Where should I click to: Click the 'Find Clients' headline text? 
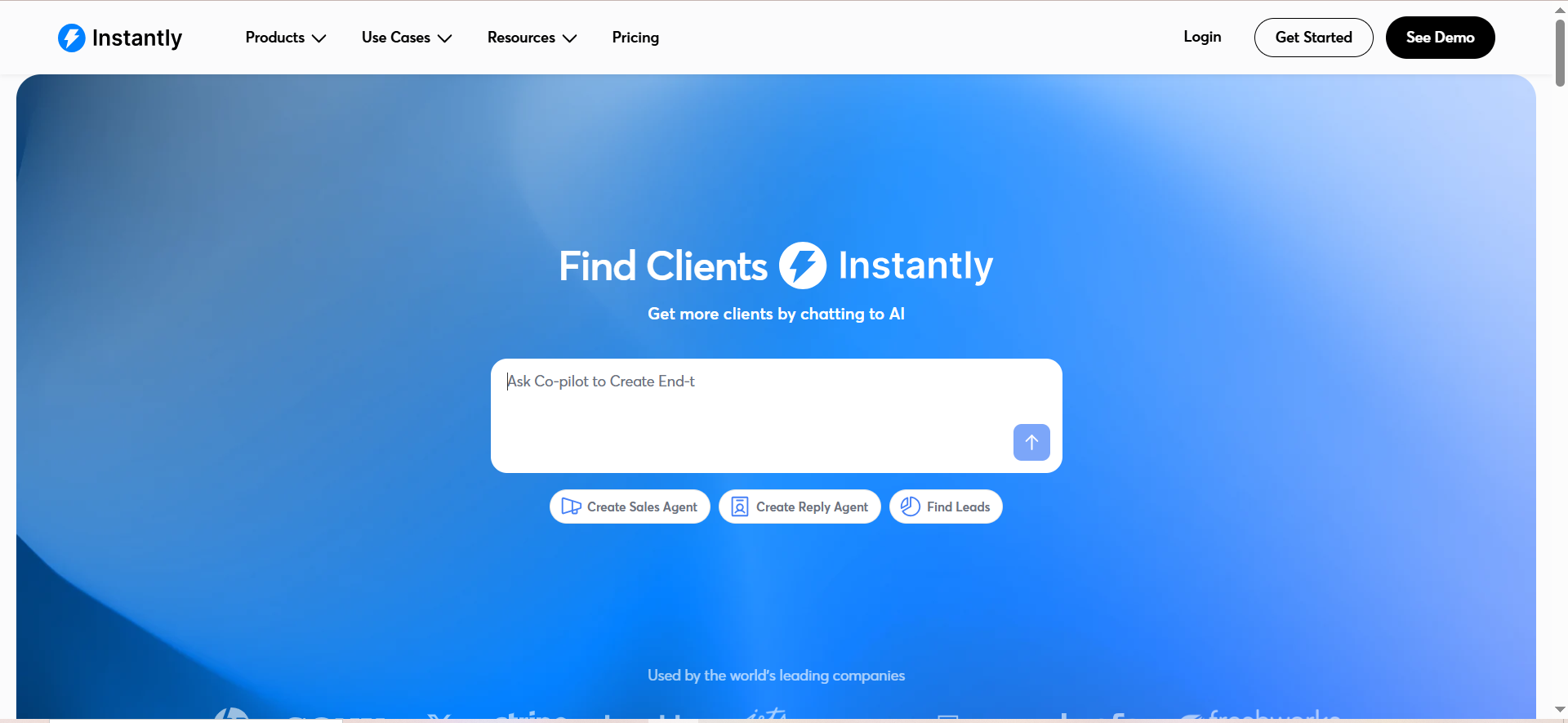tap(663, 266)
